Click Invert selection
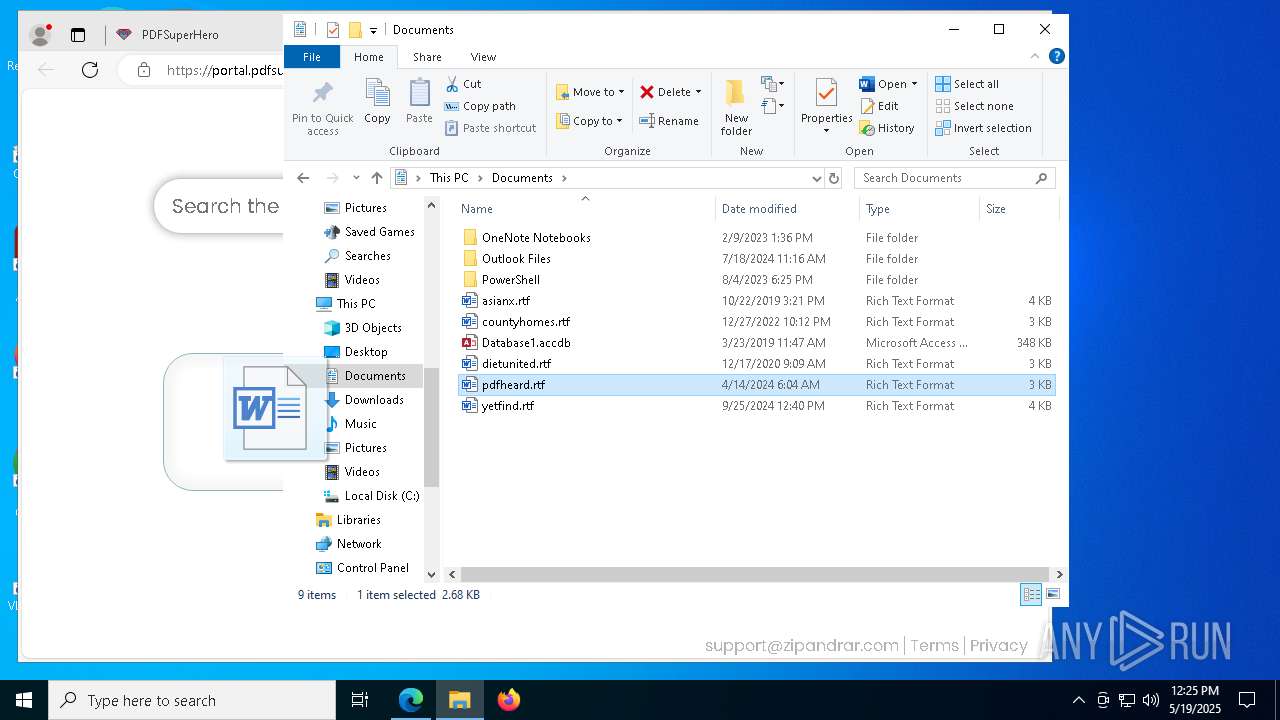This screenshot has height=720, width=1280. point(983,128)
